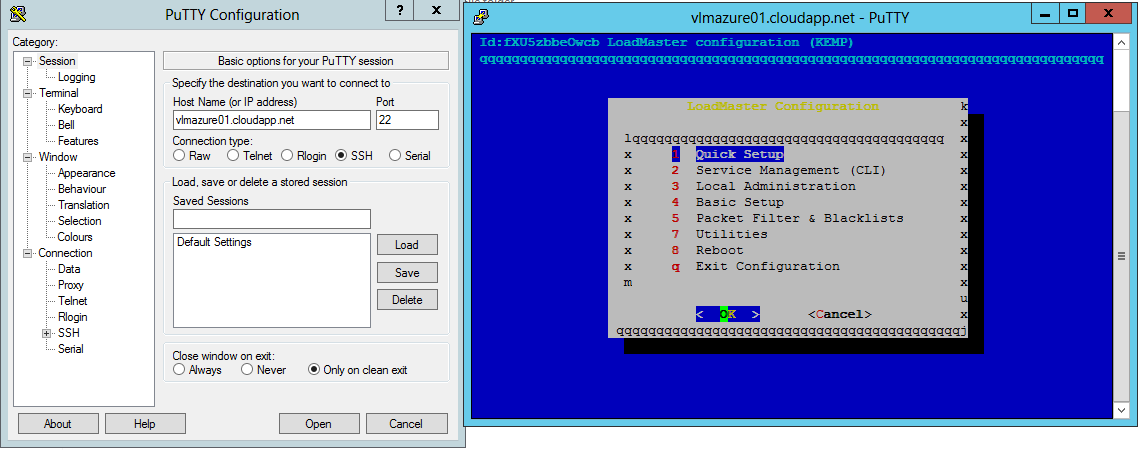Select the Connection category
1140x450 pixels.
click(65, 253)
